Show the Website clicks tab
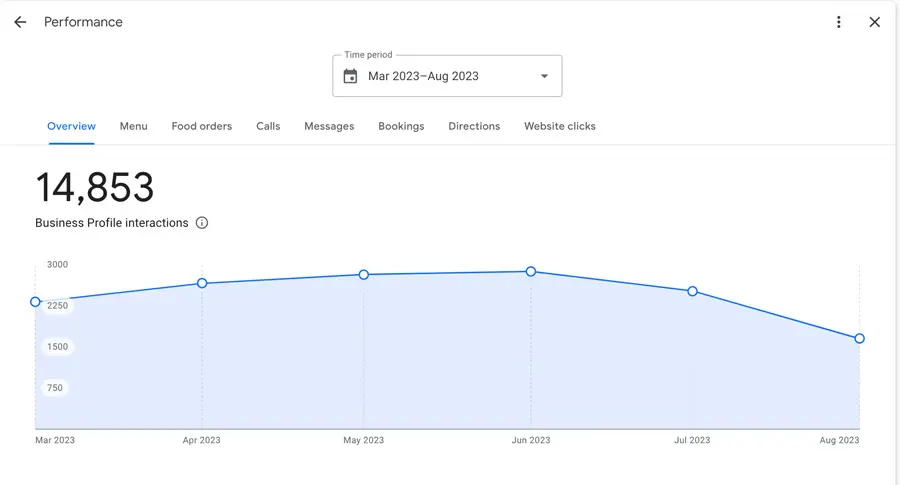The image size is (900, 485). (x=559, y=126)
